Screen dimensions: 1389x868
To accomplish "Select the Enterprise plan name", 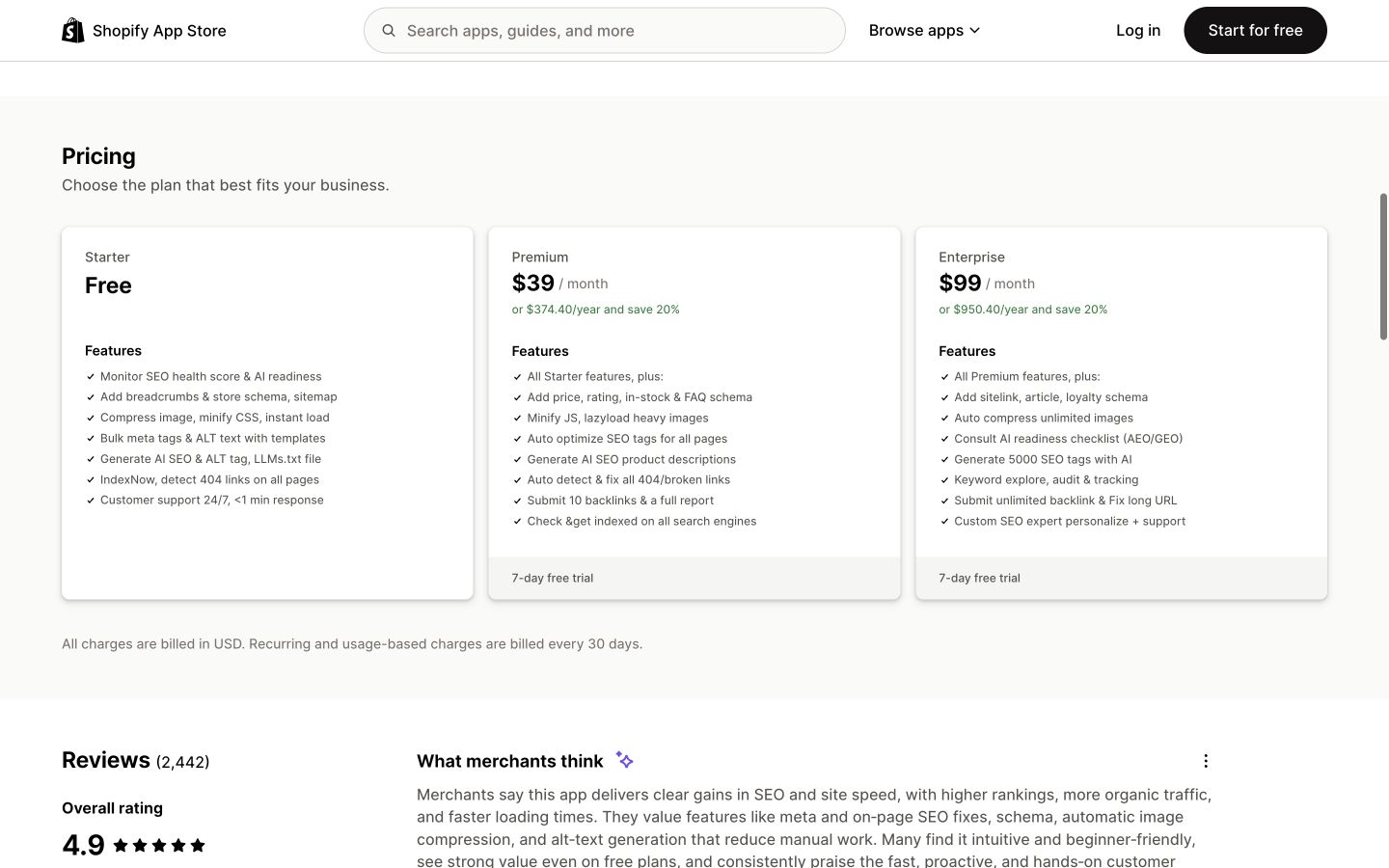I will [971, 258].
